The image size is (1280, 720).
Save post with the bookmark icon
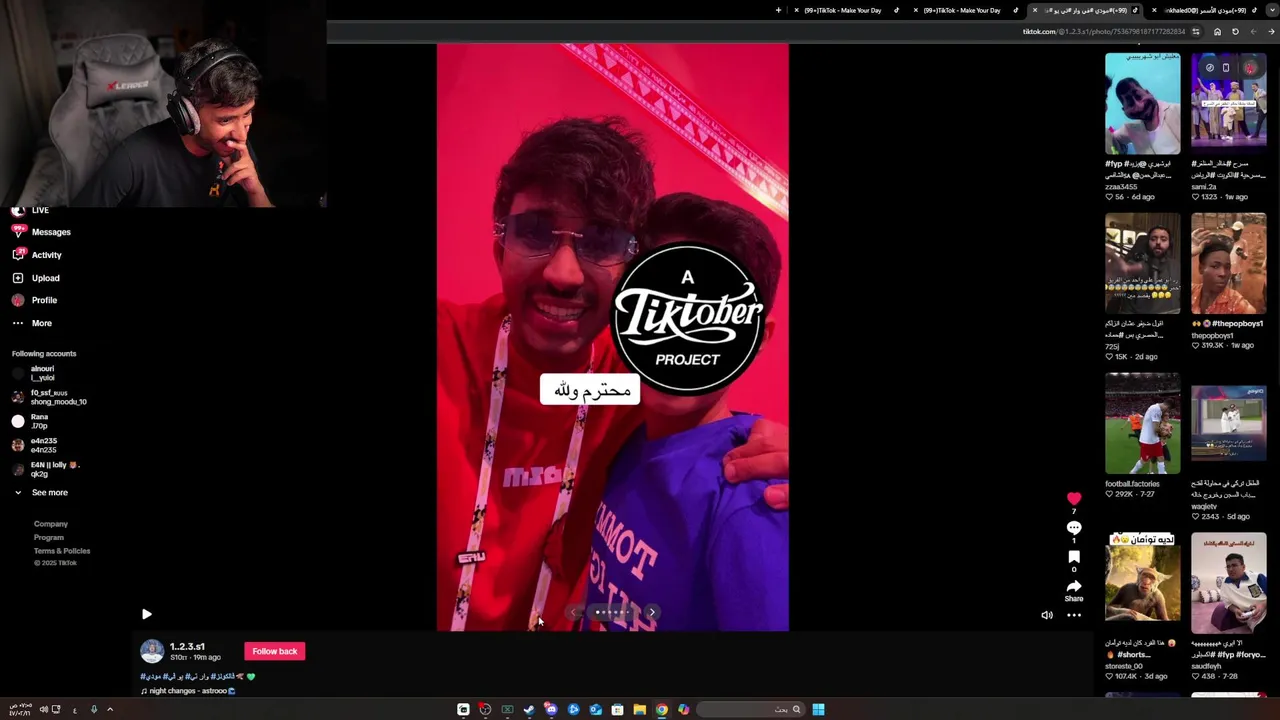coord(1074,557)
